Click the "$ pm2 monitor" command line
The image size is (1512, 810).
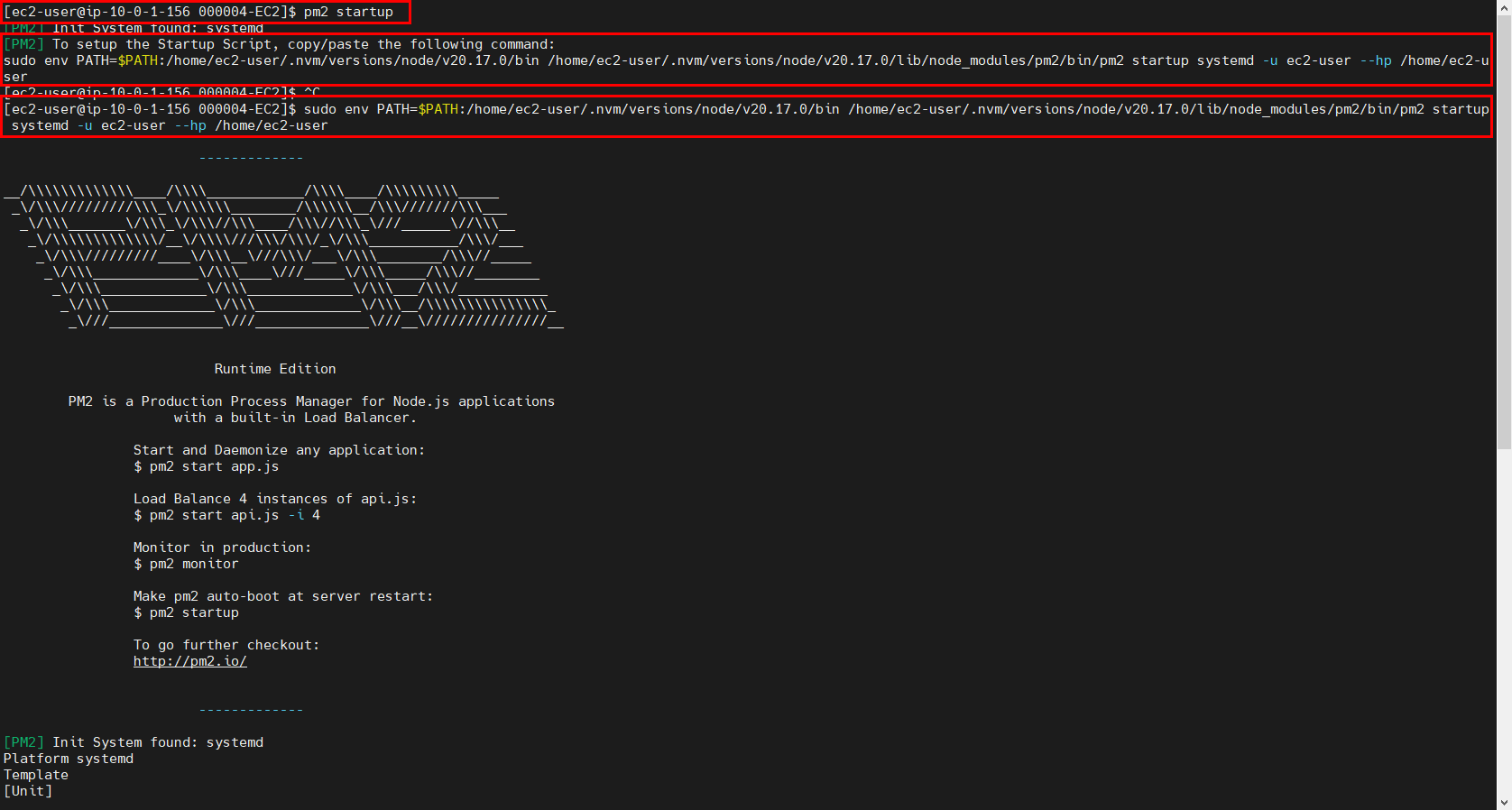186,564
